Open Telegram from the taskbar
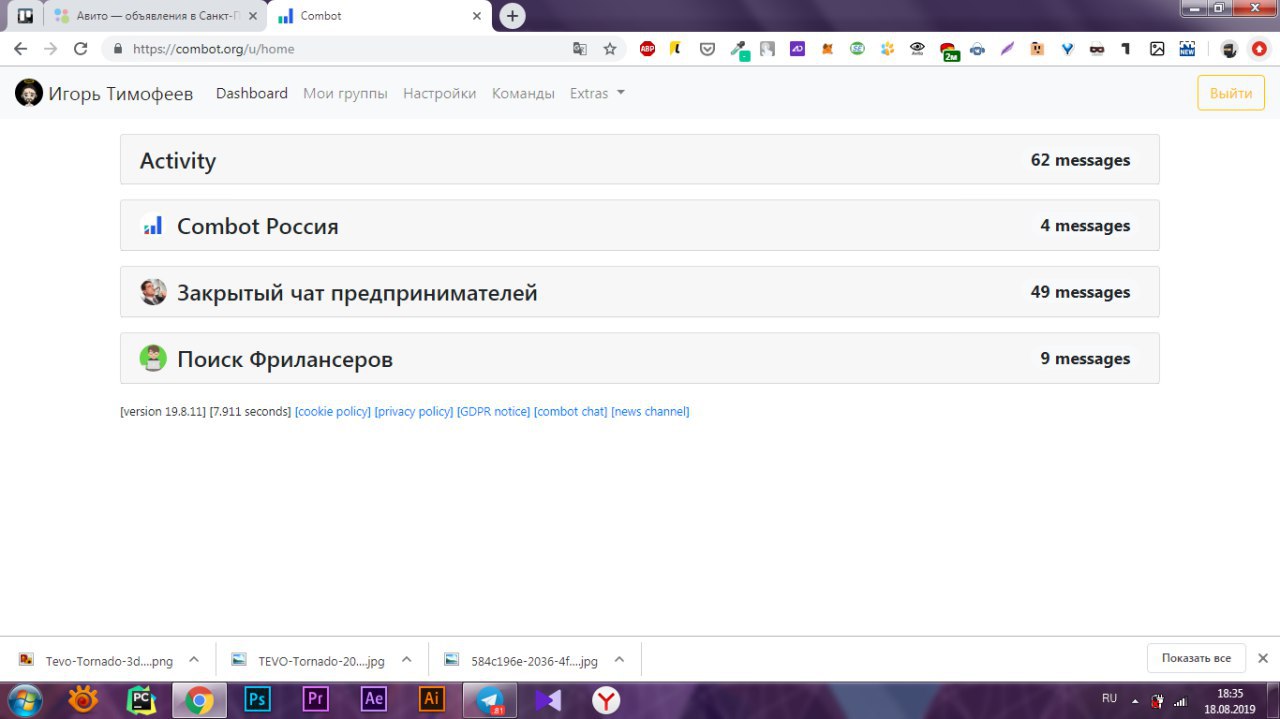This screenshot has height=719, width=1280. coord(490,699)
